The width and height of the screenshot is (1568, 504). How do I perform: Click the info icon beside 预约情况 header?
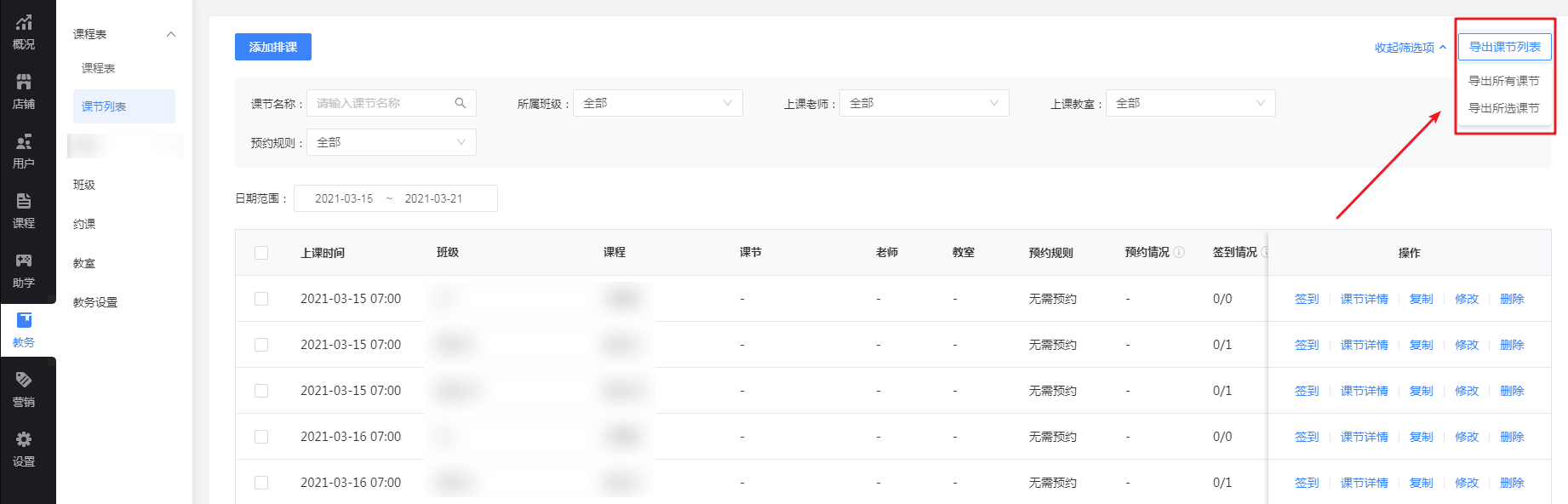(x=1179, y=252)
